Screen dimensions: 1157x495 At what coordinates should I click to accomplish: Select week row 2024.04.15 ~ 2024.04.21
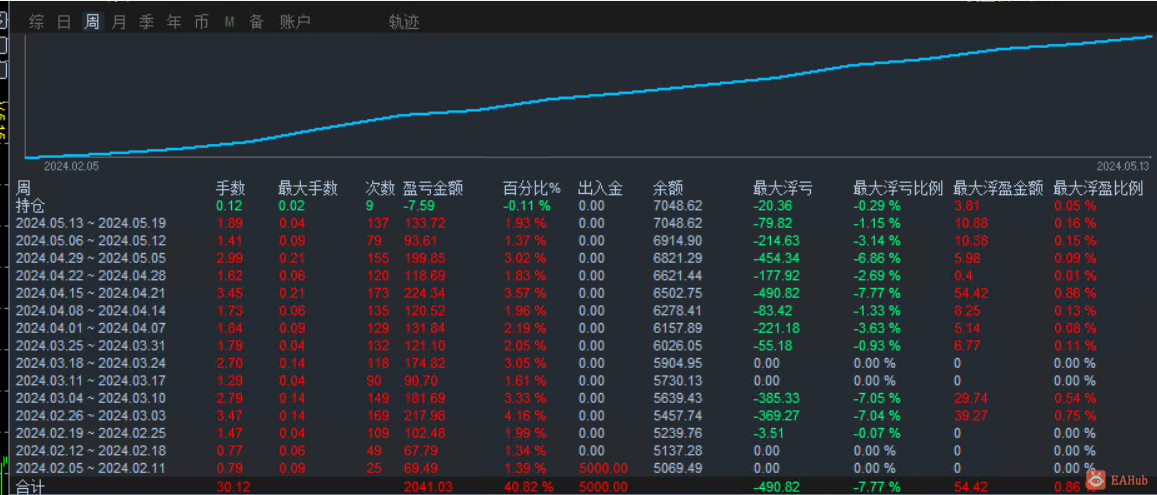pos(578,293)
